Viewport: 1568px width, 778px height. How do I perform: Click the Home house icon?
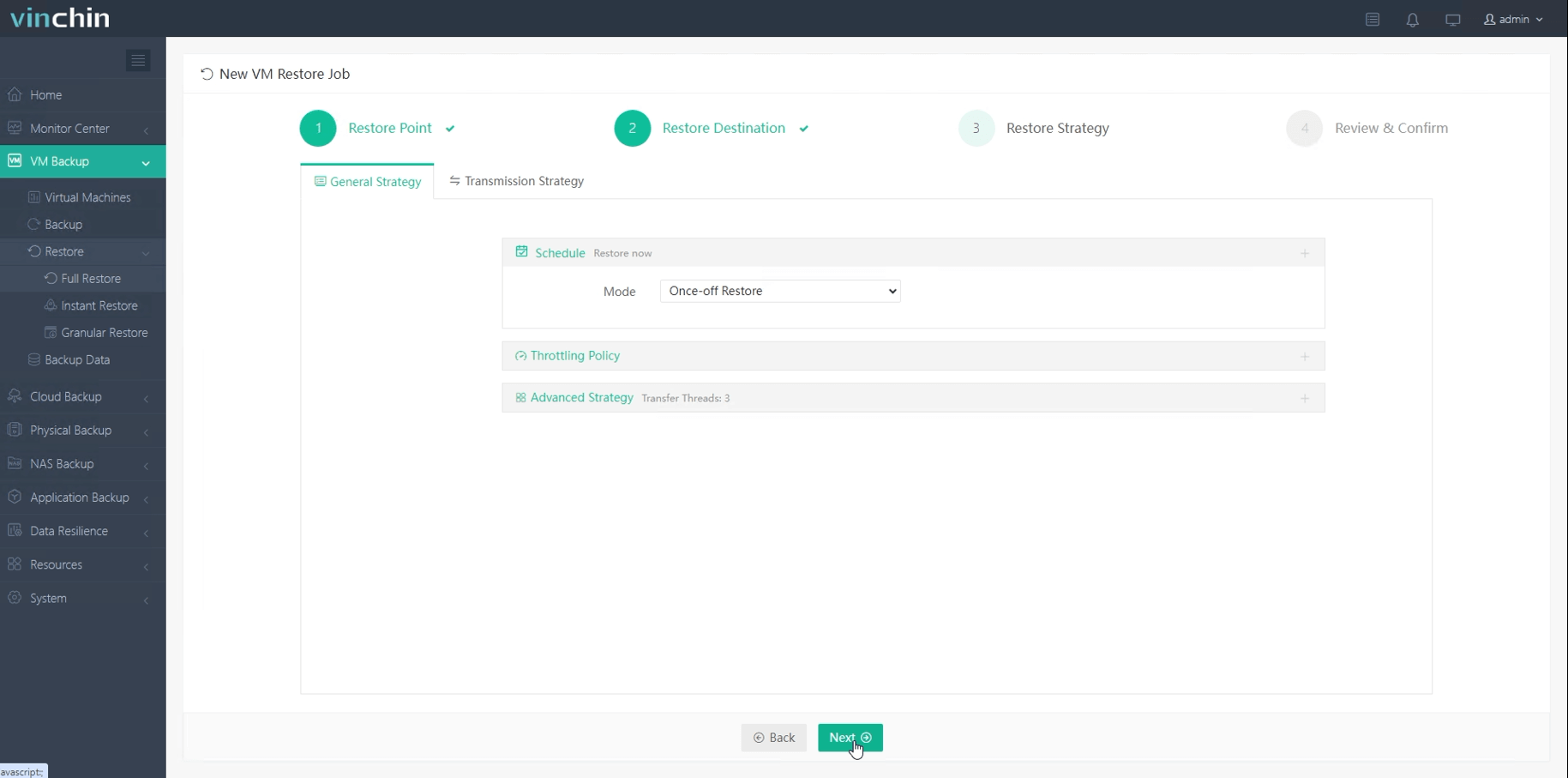coord(15,94)
